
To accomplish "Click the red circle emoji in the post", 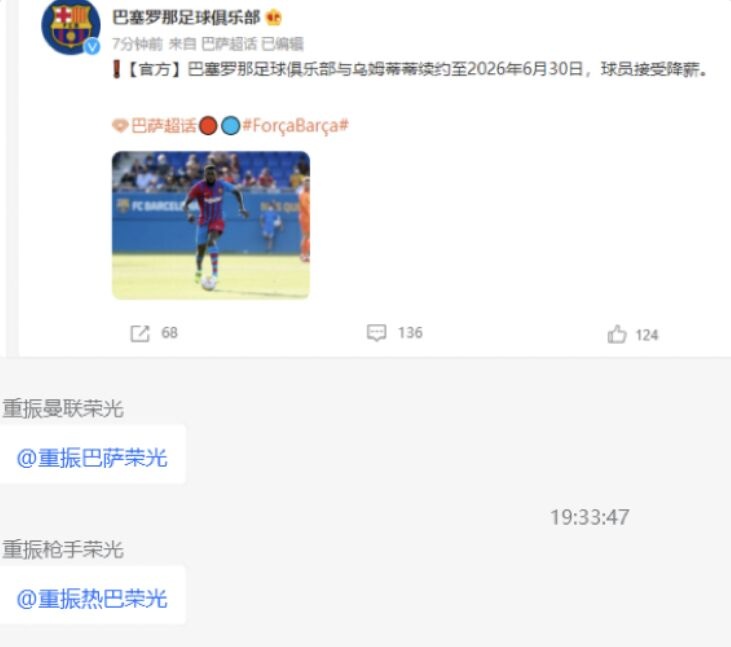I will pos(208,126).
